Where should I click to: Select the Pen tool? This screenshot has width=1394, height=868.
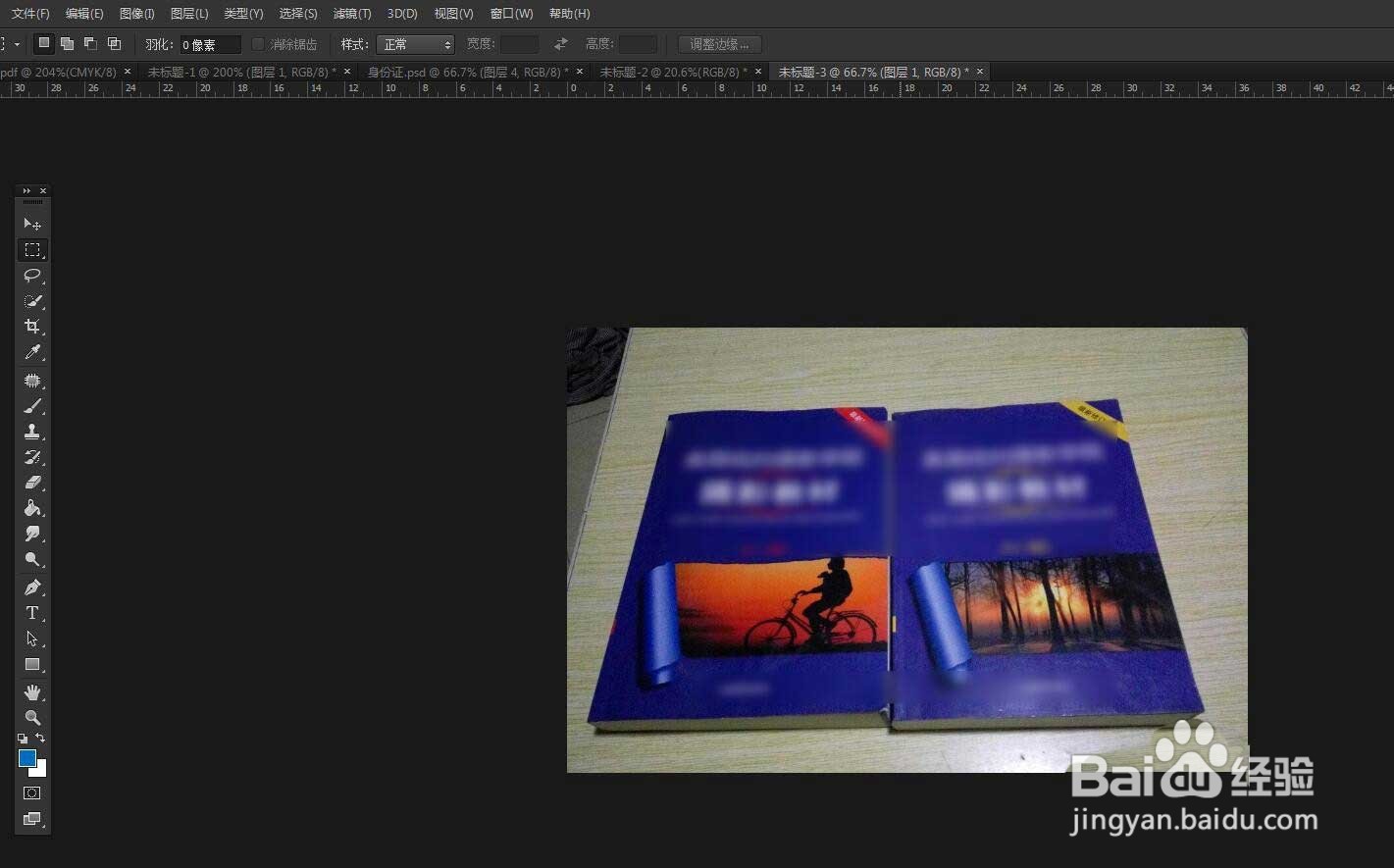point(32,587)
